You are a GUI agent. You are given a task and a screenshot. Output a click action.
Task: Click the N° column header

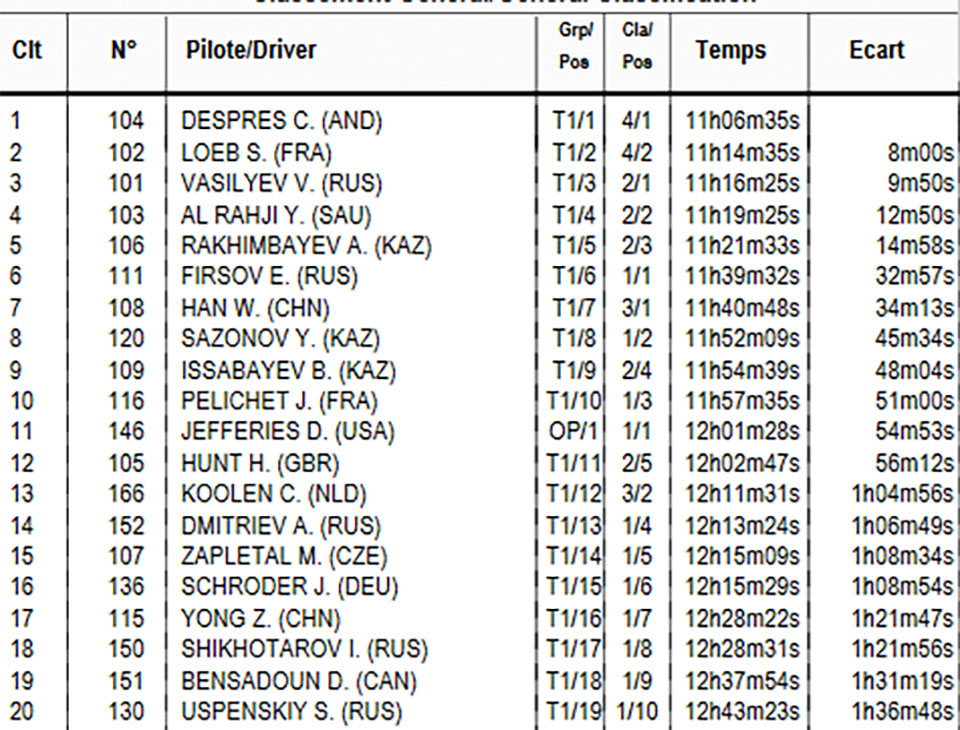pyautogui.click(x=124, y=50)
